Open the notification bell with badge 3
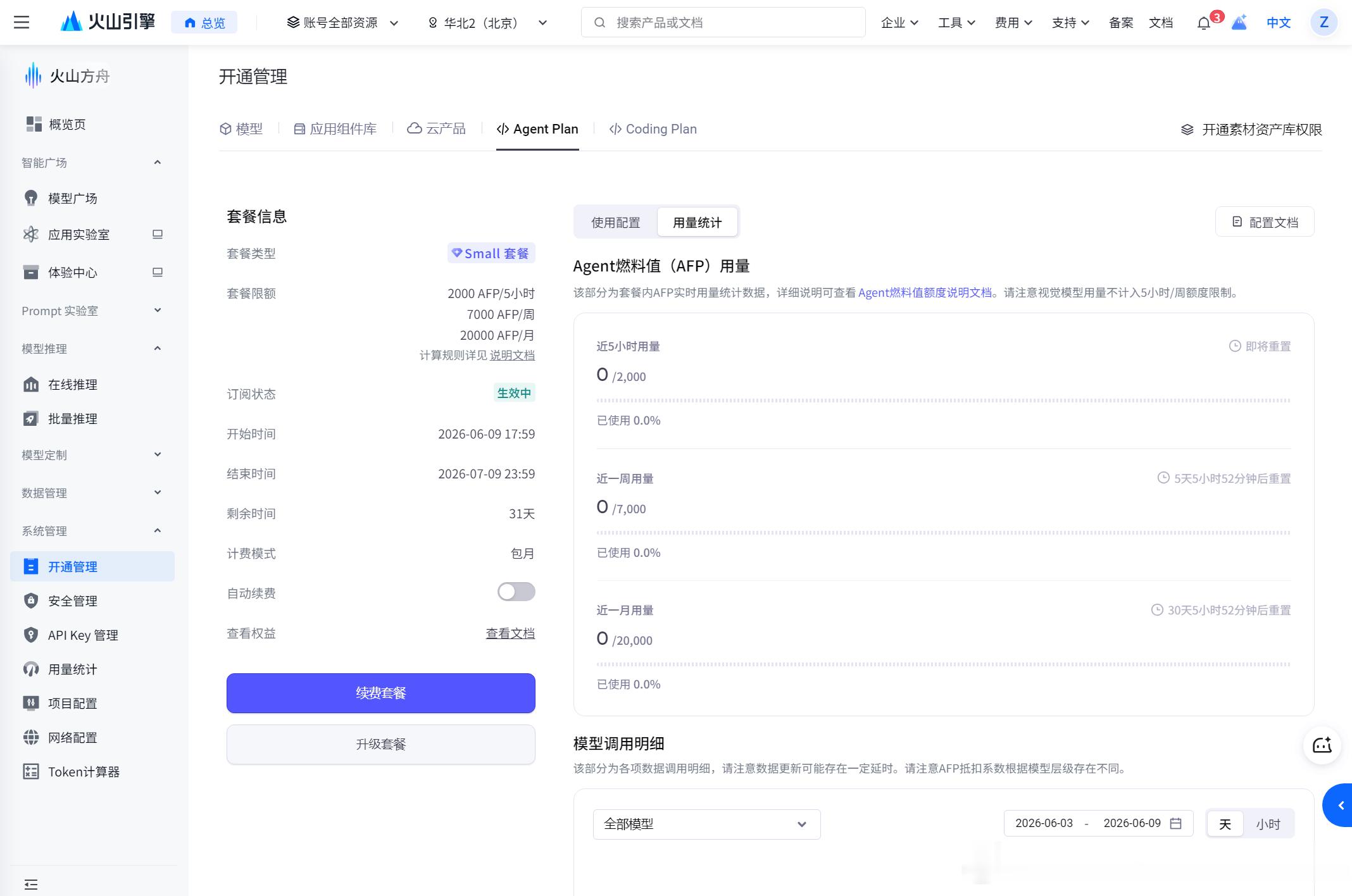 [1204, 23]
